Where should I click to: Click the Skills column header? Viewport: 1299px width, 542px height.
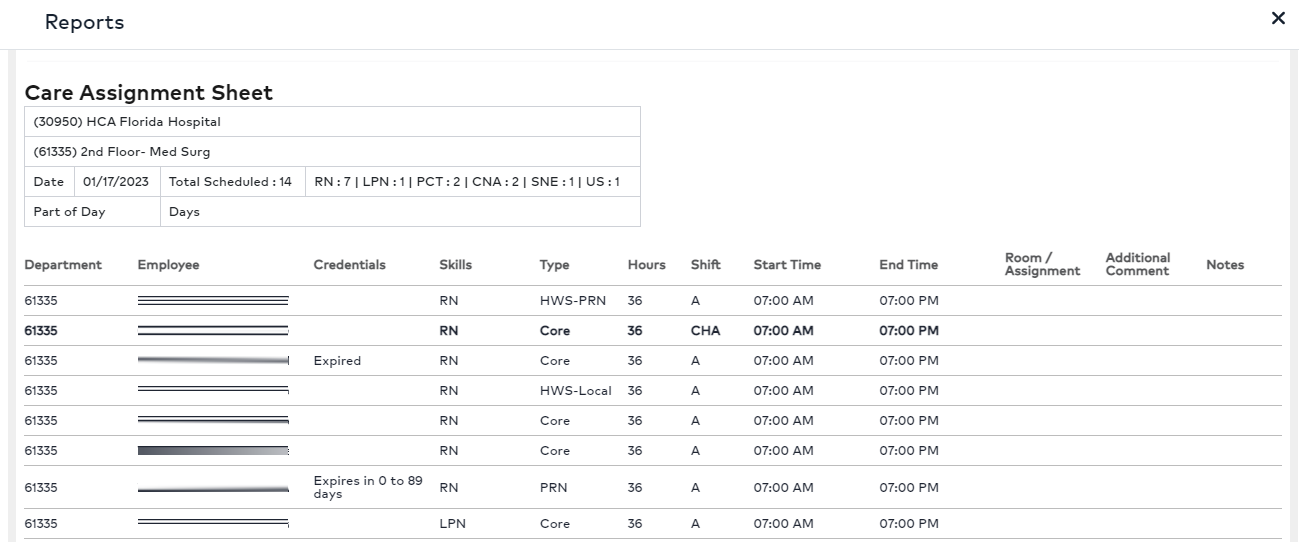click(x=455, y=265)
